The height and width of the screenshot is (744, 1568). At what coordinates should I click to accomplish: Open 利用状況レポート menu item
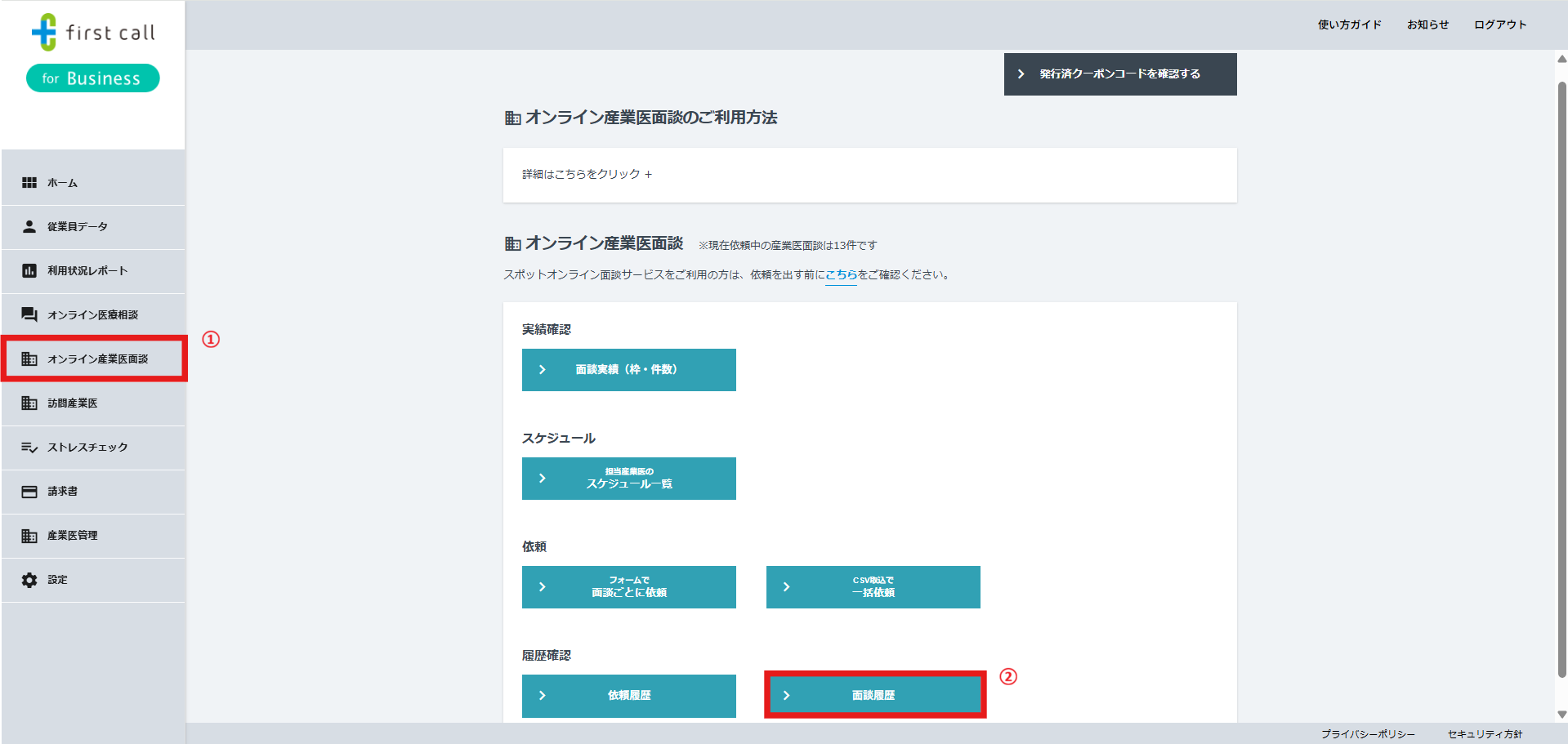93,271
